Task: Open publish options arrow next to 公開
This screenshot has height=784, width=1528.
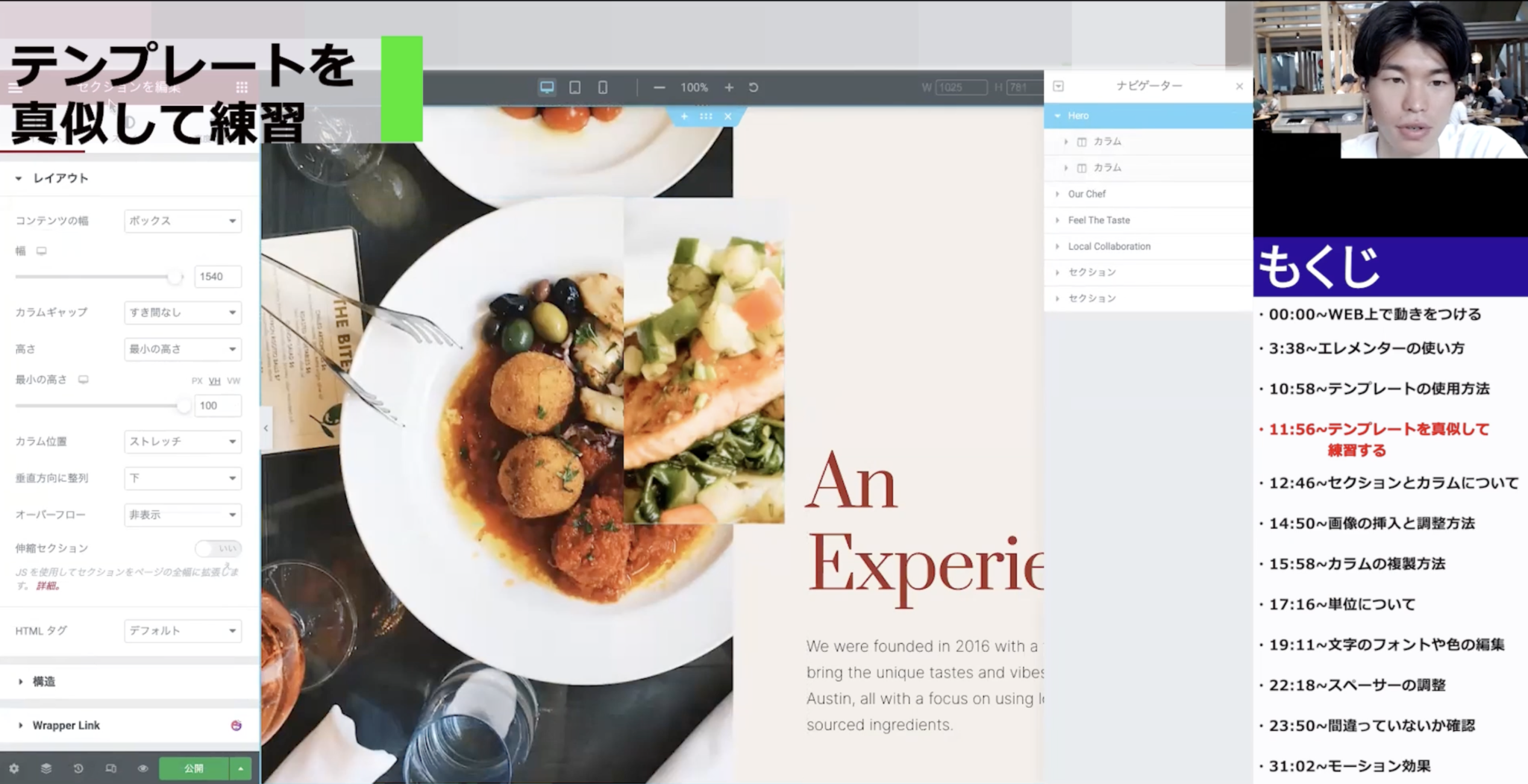Action: pos(240,768)
